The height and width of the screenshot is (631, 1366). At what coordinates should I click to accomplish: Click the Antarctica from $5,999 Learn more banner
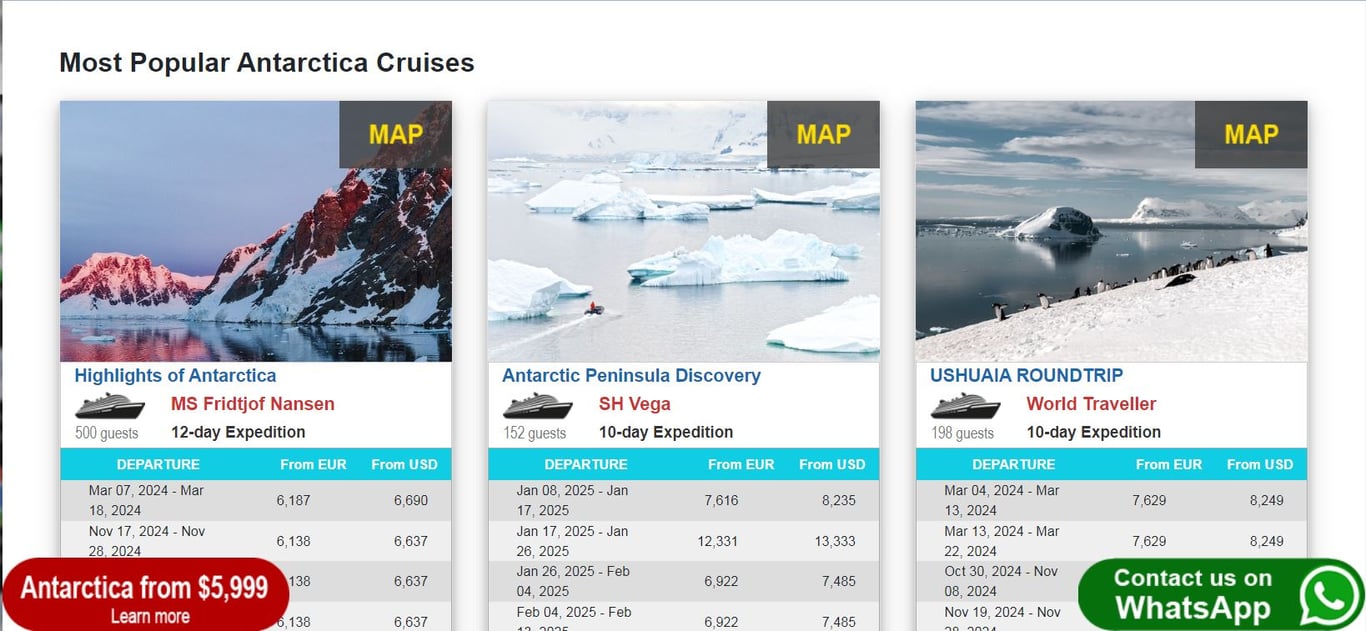point(145,595)
